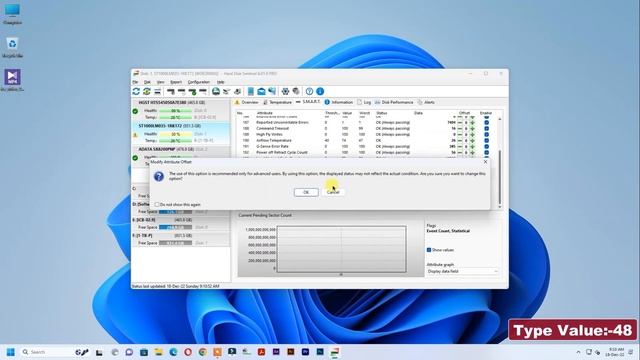Click the HGST disk green health bar
640x360 pixels.
click(176, 111)
